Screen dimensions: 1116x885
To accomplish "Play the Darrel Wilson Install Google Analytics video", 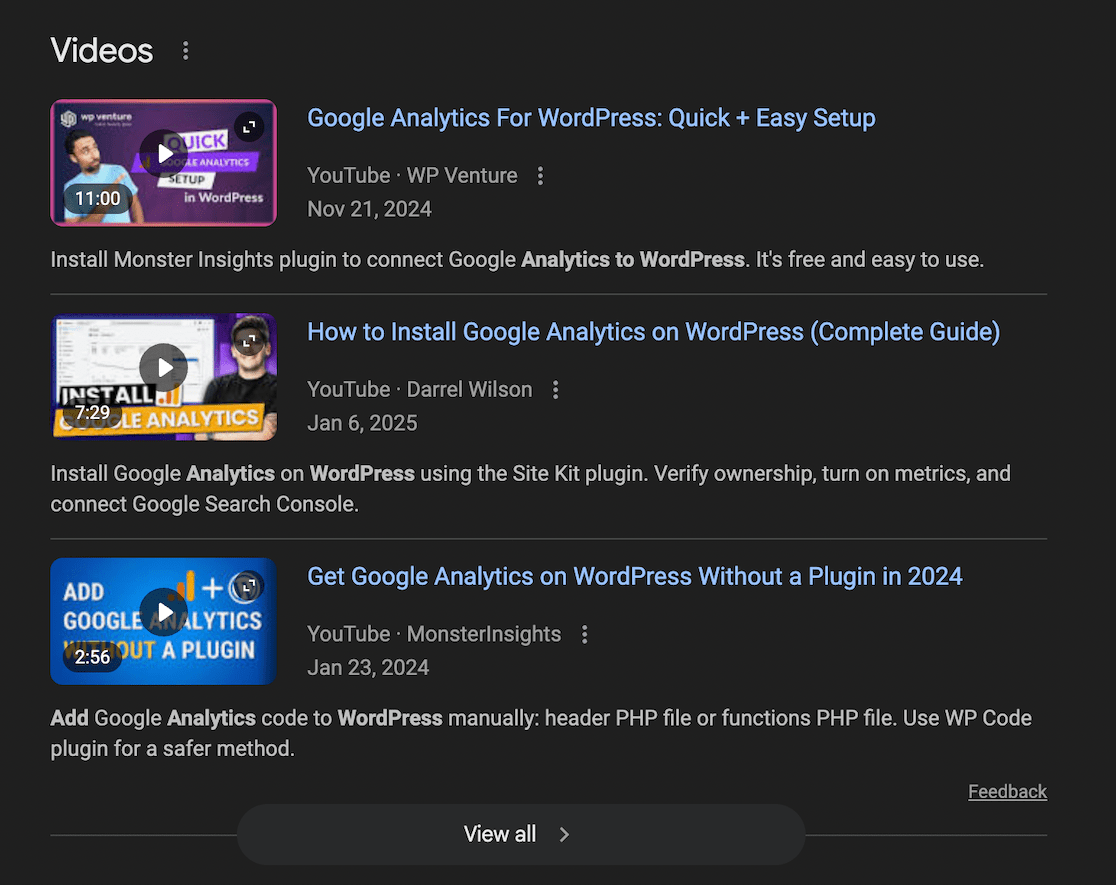I will click(164, 368).
